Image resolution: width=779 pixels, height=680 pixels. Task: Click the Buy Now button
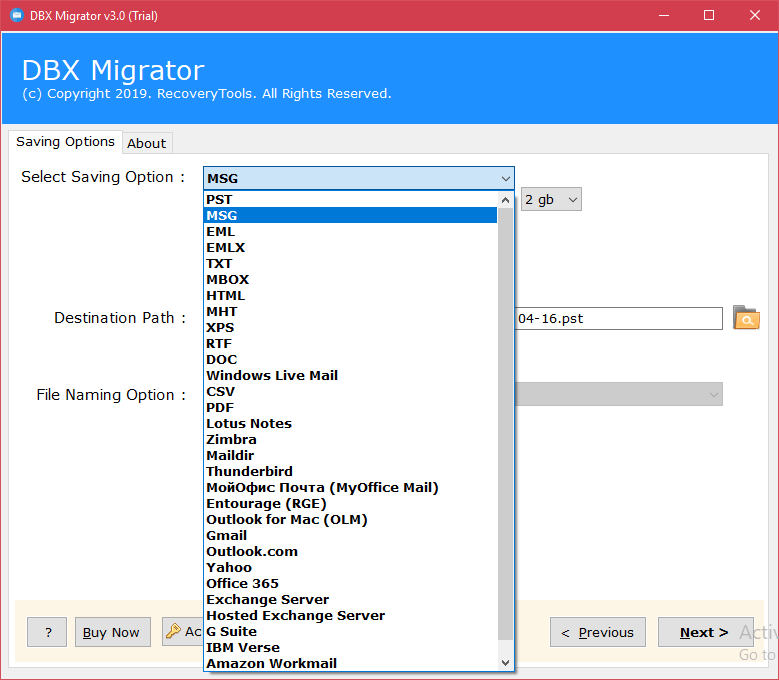pyautogui.click(x=113, y=632)
